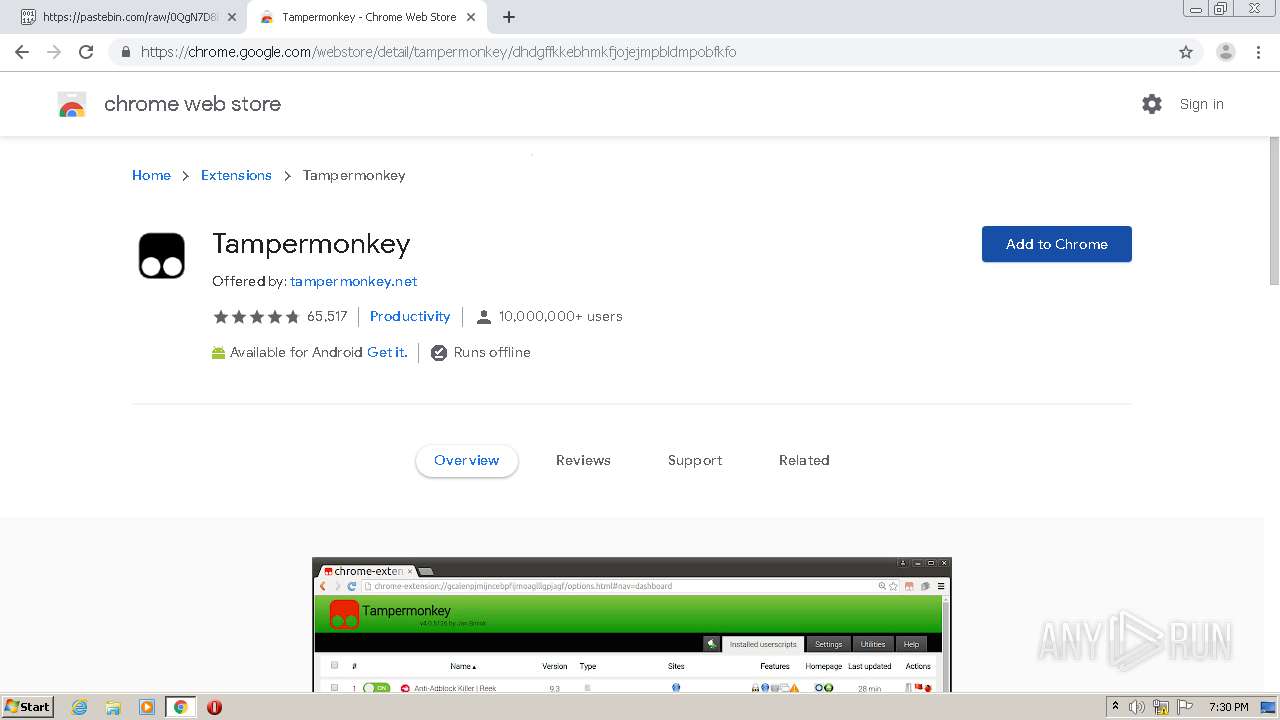Click the Add to Chrome button
Screen dimensions: 1280x720
pyautogui.click(x=1057, y=244)
